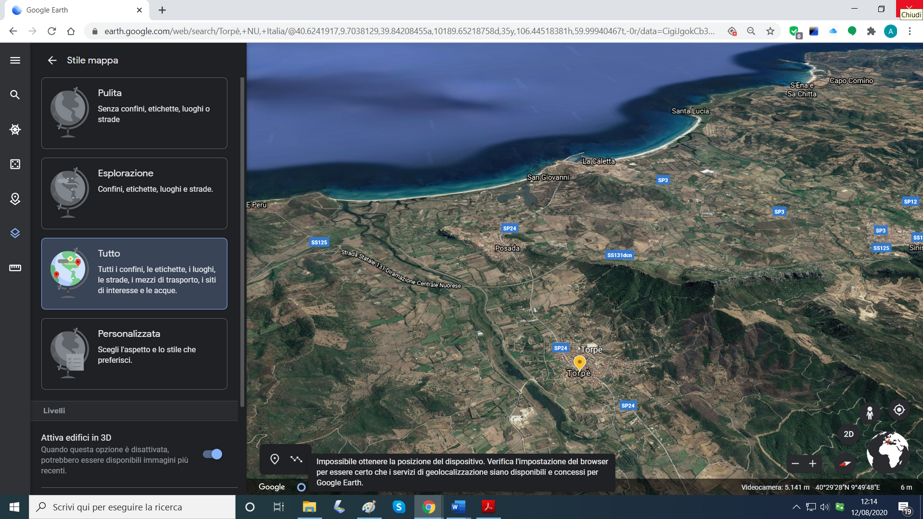The height and width of the screenshot is (519, 923).
Task: Switch the view to 2D
Action: (848, 434)
